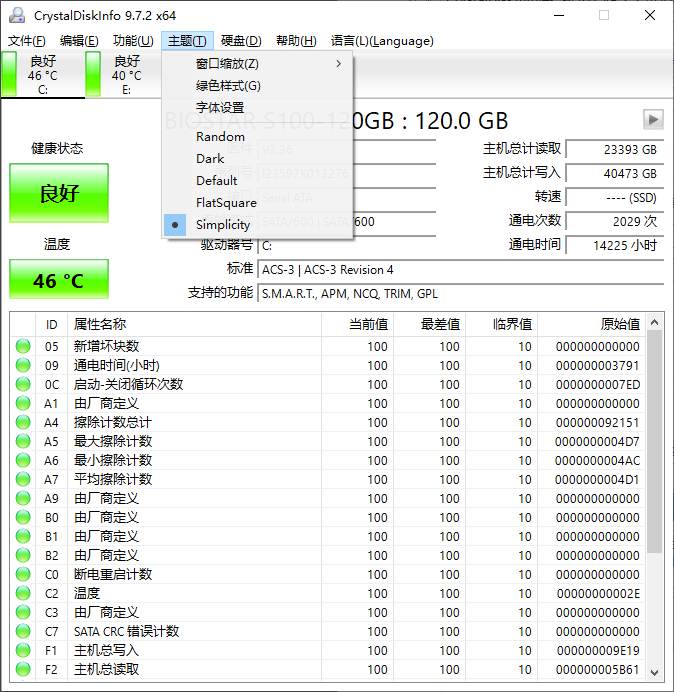Select the 最小擦除计数 attribute row
674x692 pixels.
pyautogui.click(x=328, y=460)
